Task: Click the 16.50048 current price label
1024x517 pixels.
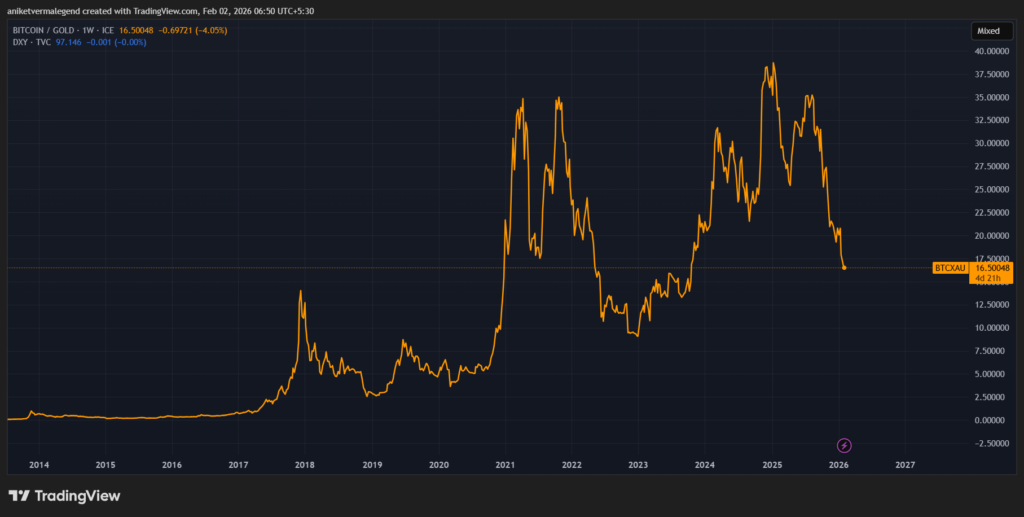Action: pyautogui.click(x=992, y=268)
